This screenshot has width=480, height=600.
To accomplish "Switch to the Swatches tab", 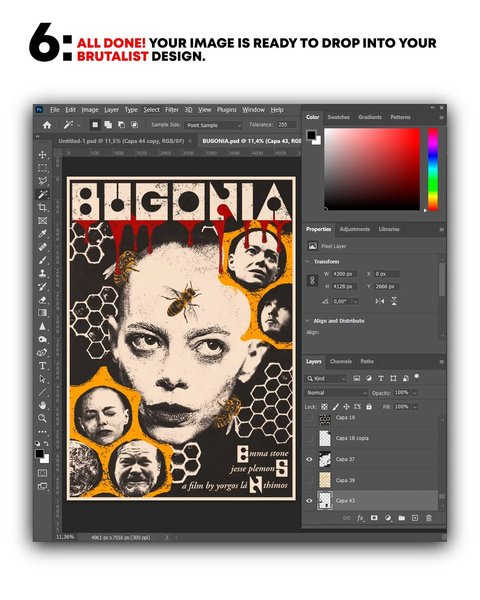I will 339,117.
